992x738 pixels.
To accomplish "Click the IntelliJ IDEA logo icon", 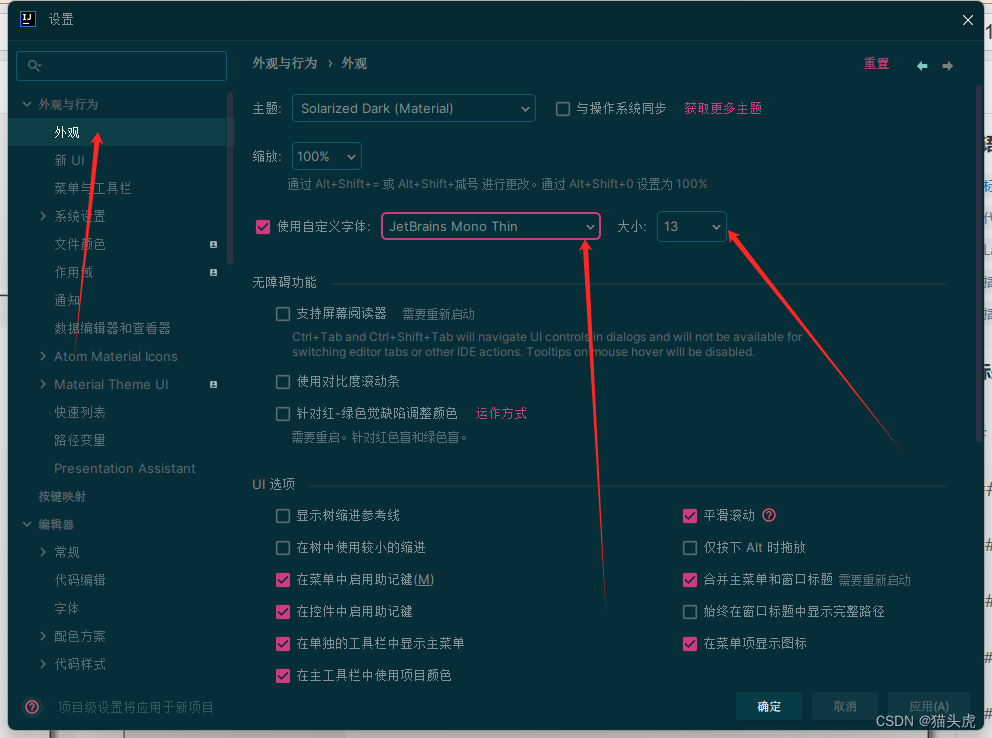I will tap(28, 19).
